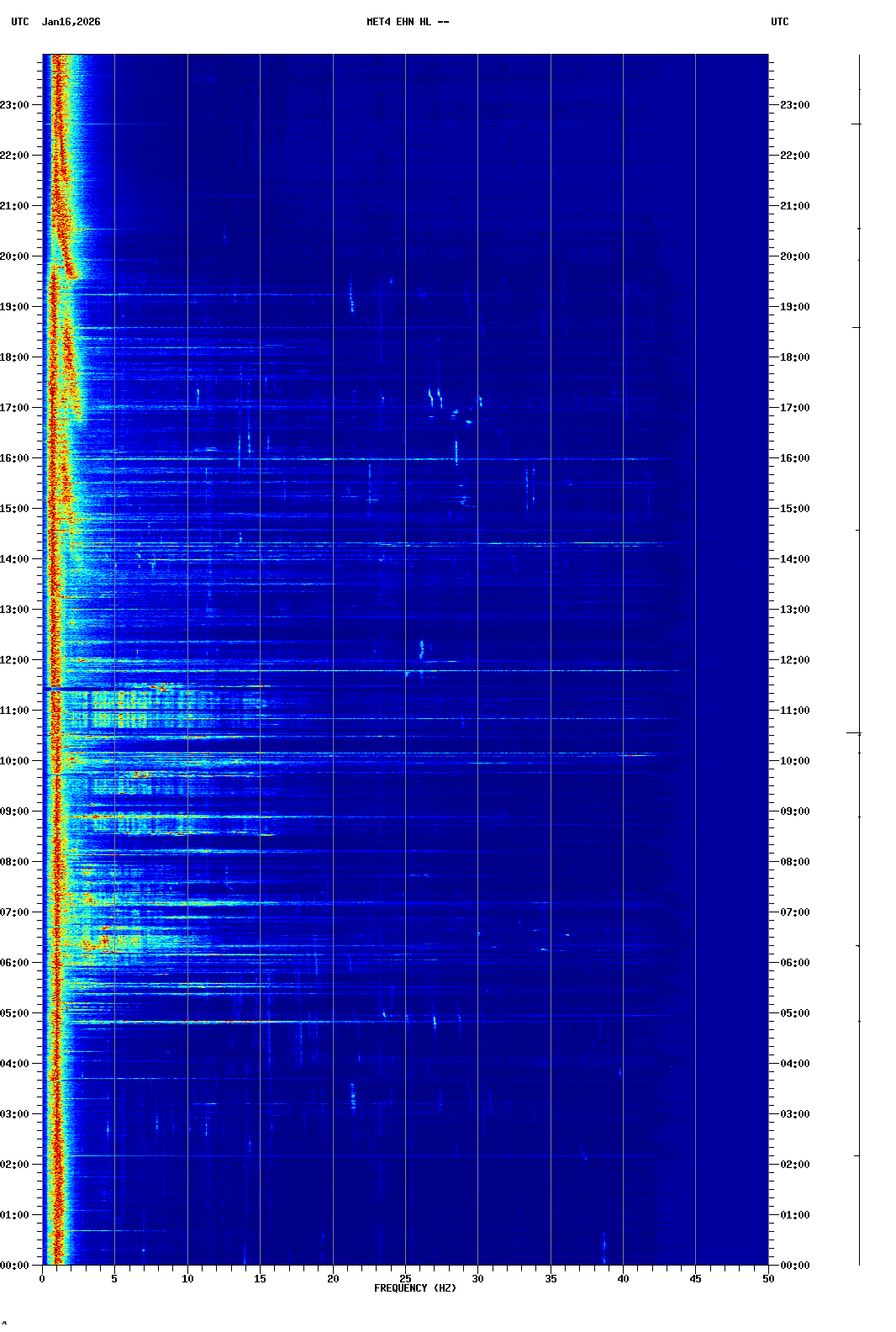Select the 08:00 time marker on right axis
Image resolution: width=896 pixels, height=1332 pixels.
794,862
